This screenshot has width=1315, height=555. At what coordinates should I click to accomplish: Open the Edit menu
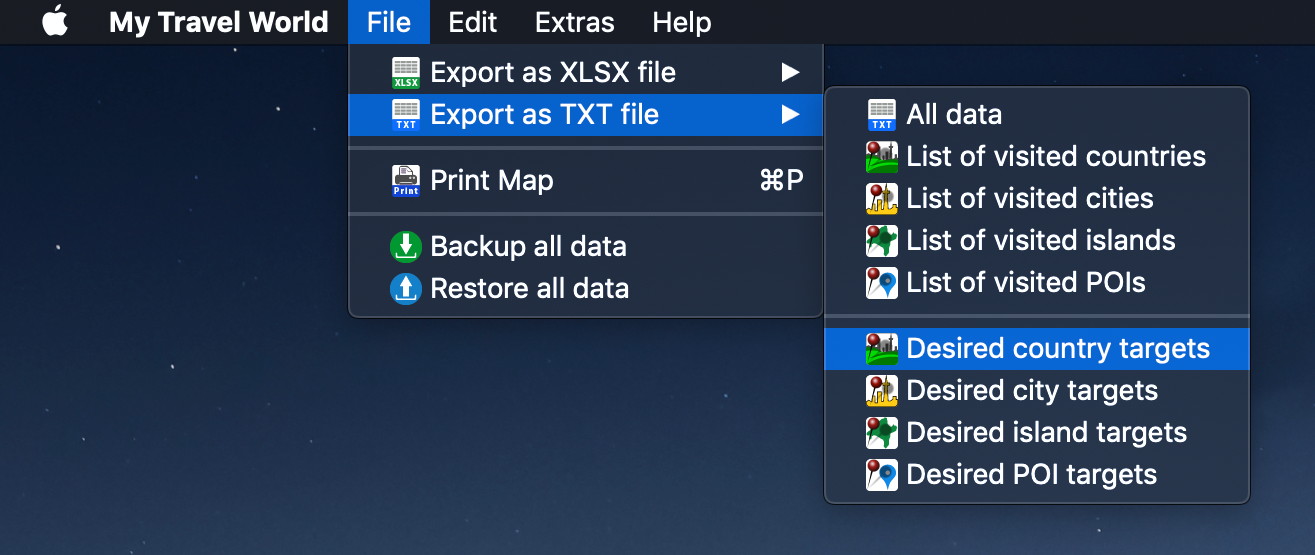click(473, 22)
